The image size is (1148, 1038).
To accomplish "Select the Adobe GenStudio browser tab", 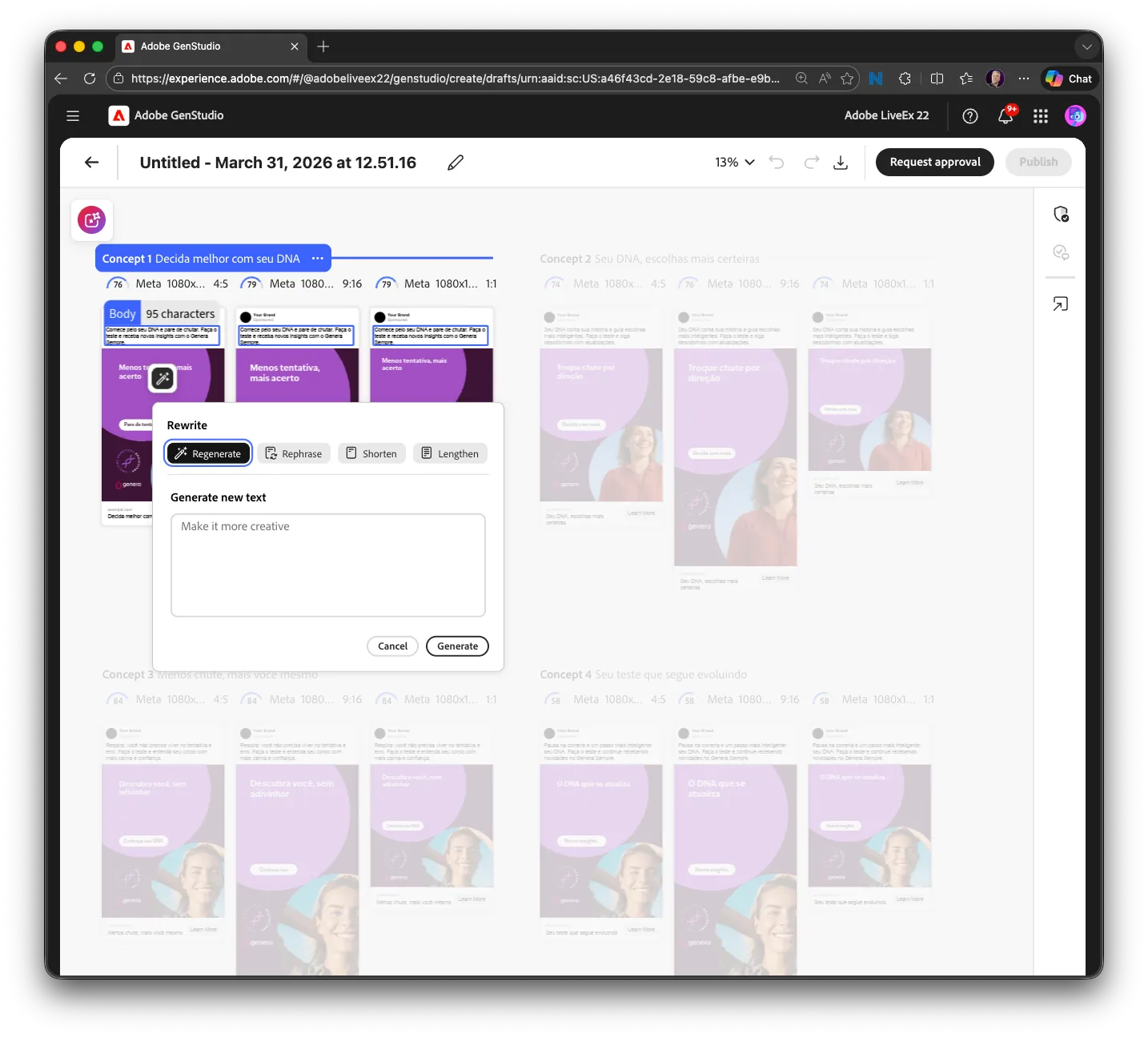I will pos(211,46).
